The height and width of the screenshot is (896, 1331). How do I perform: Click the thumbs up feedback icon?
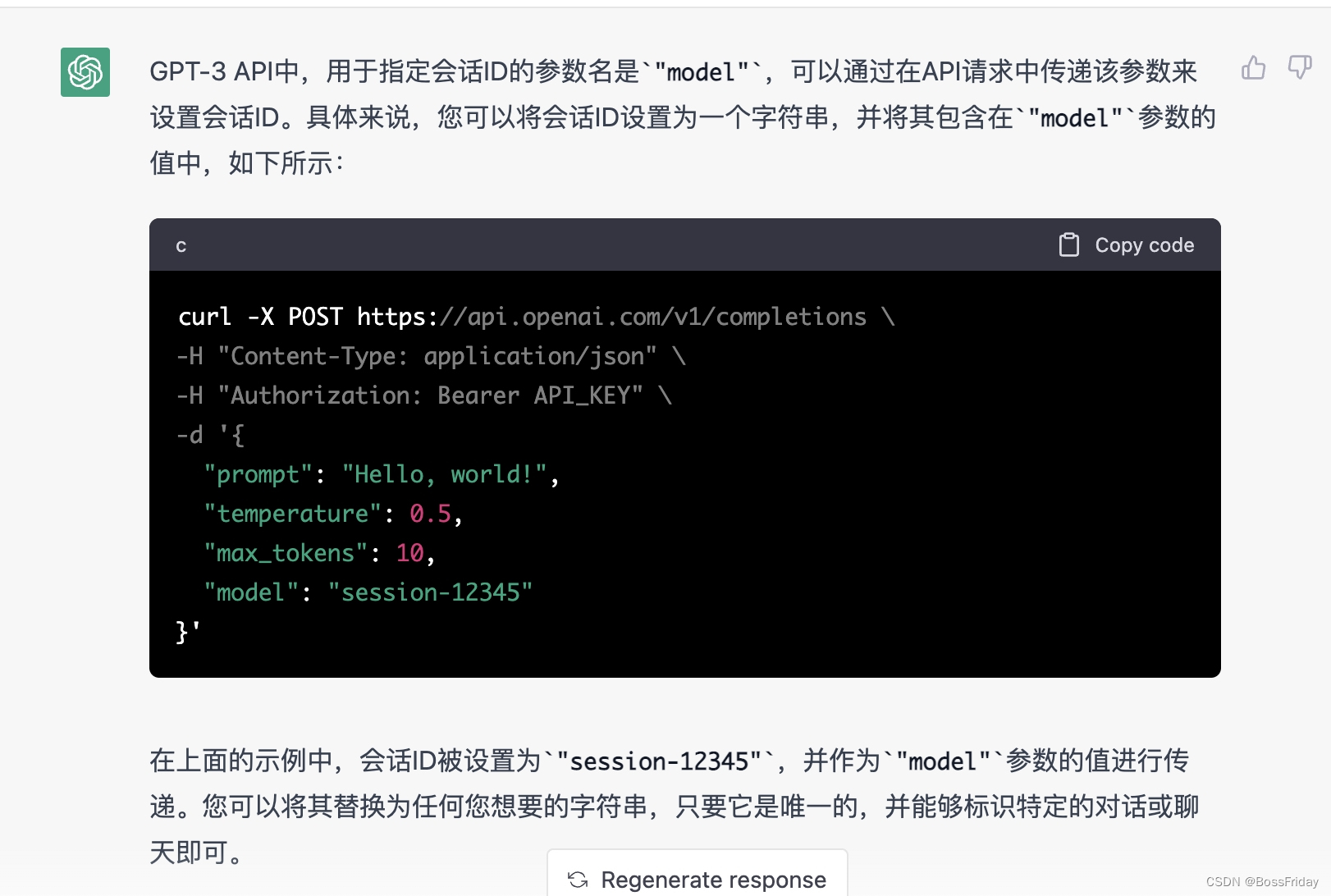pos(1253,68)
